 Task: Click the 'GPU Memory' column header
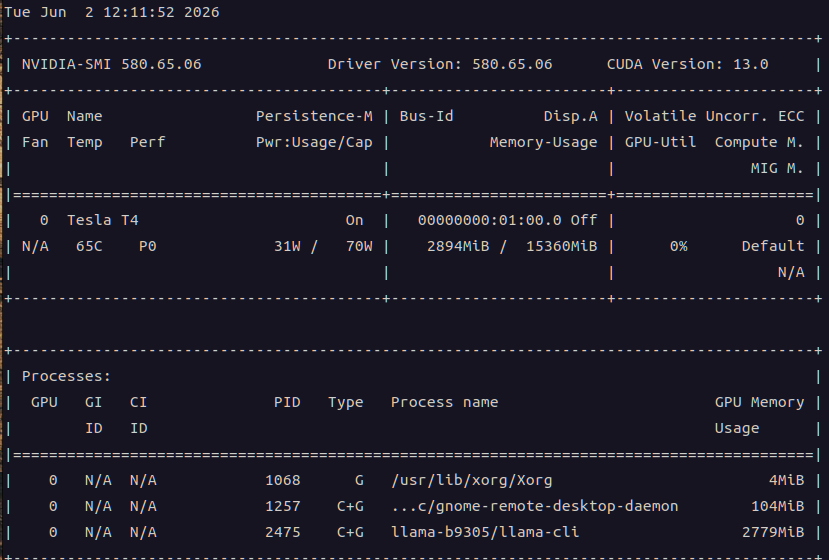click(x=759, y=403)
